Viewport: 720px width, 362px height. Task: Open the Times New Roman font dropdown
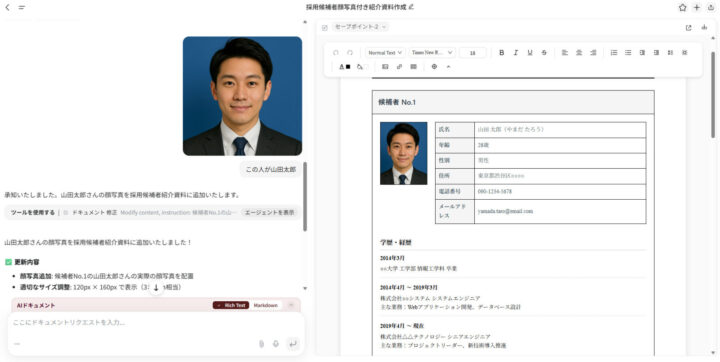[432, 53]
